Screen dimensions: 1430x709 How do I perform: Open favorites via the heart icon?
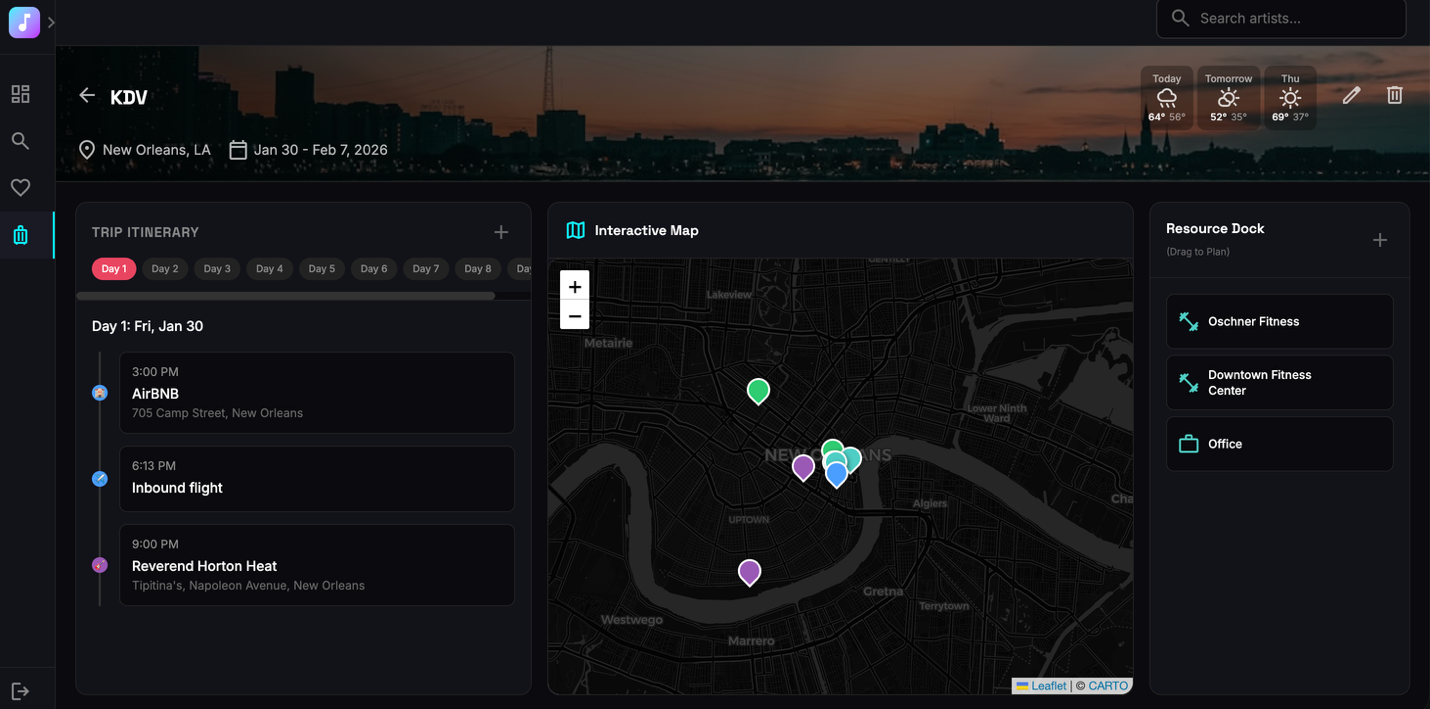(x=20, y=187)
